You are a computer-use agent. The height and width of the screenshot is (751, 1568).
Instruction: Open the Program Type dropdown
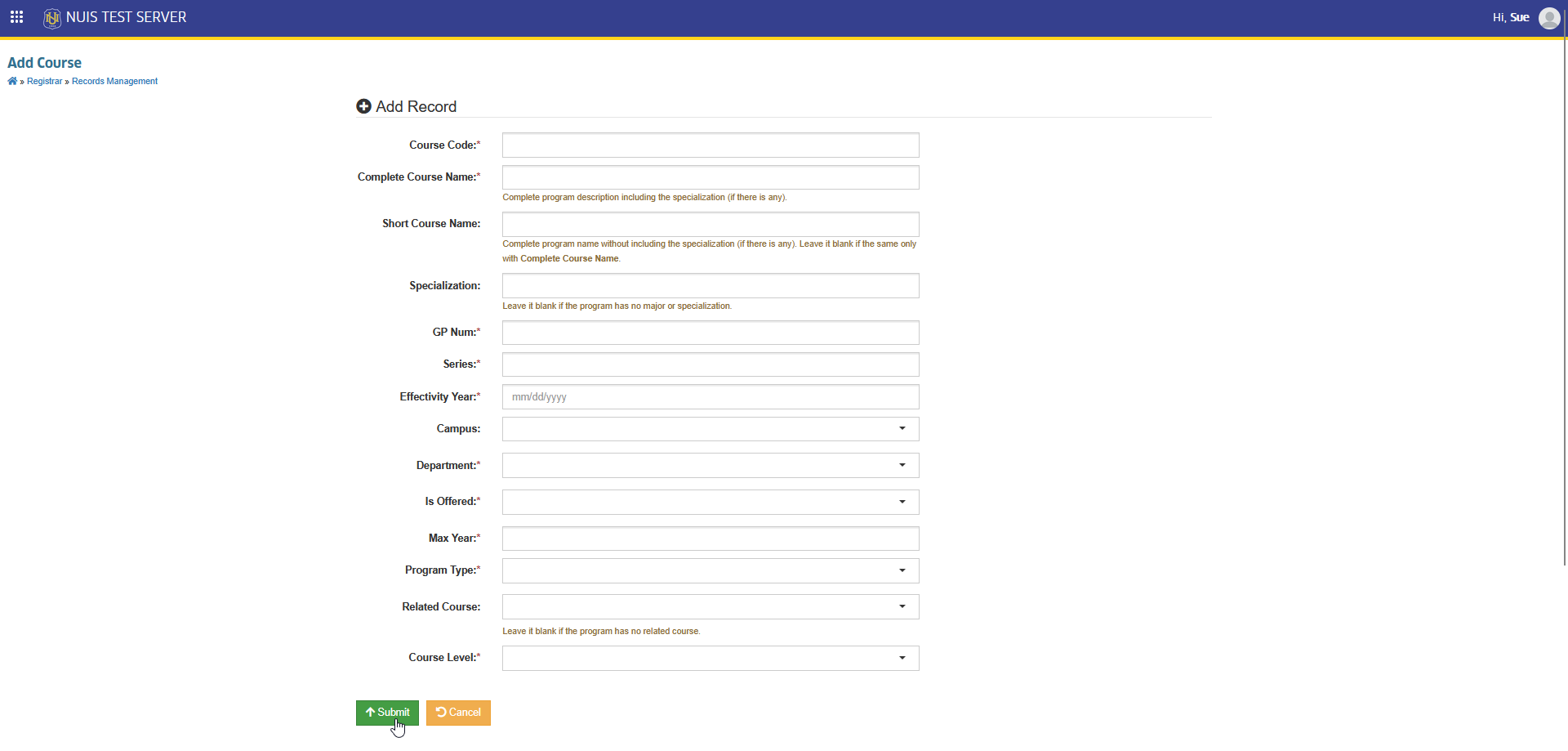[x=710, y=570]
